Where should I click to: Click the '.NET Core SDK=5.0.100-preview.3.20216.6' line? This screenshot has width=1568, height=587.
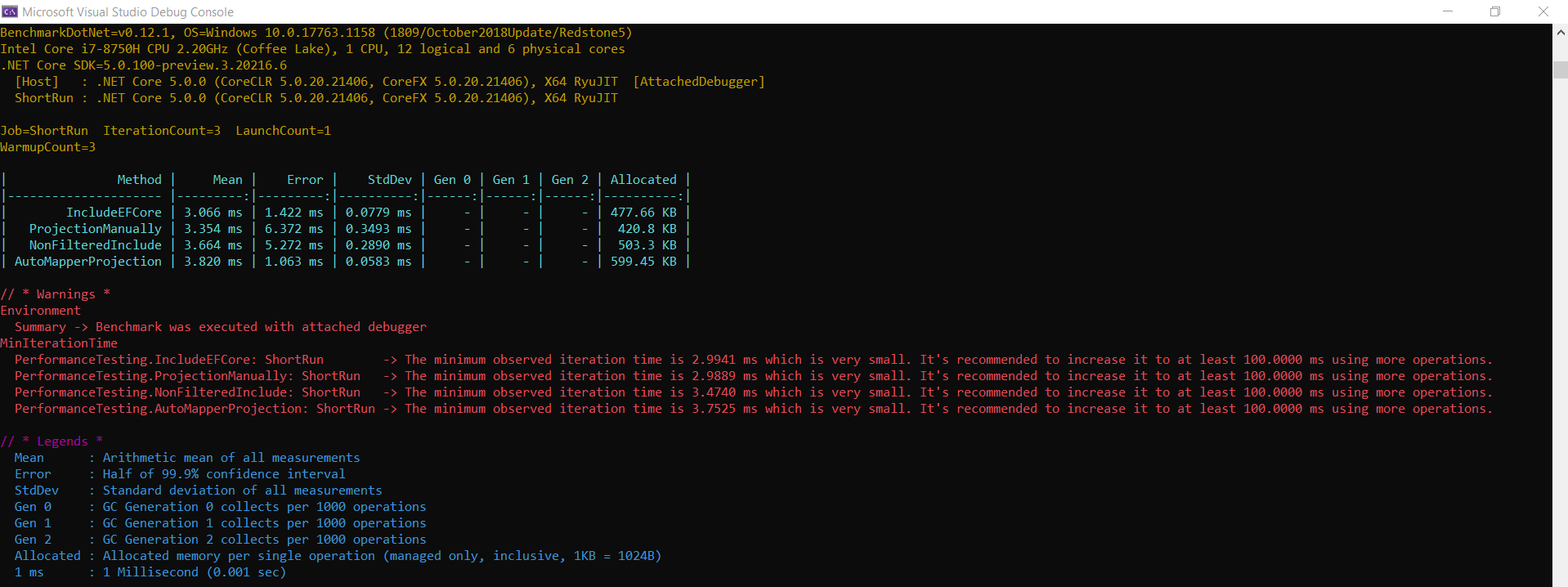click(x=144, y=65)
